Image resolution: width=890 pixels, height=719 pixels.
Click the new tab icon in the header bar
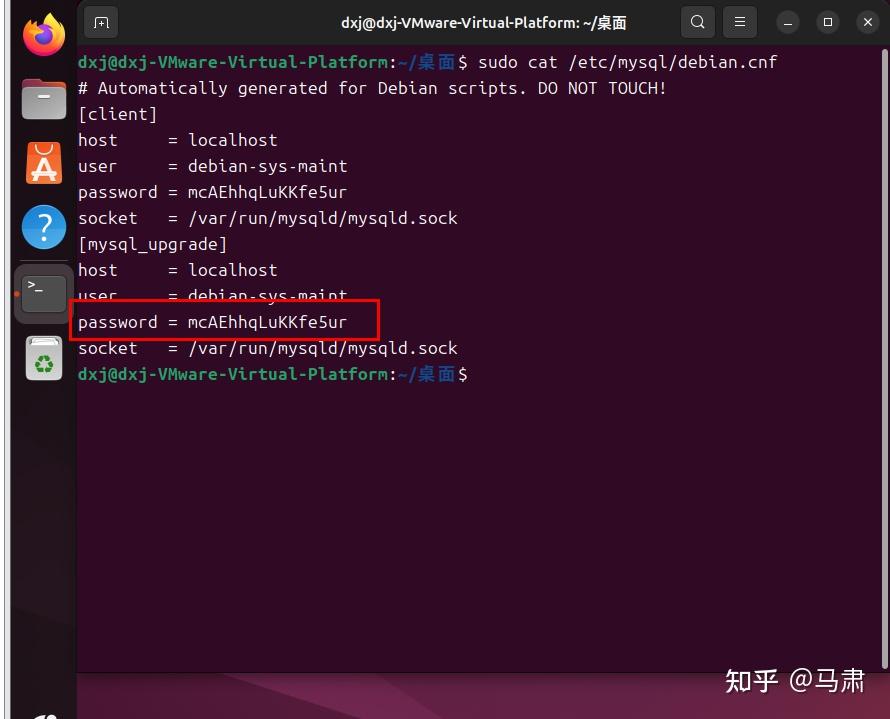(100, 21)
